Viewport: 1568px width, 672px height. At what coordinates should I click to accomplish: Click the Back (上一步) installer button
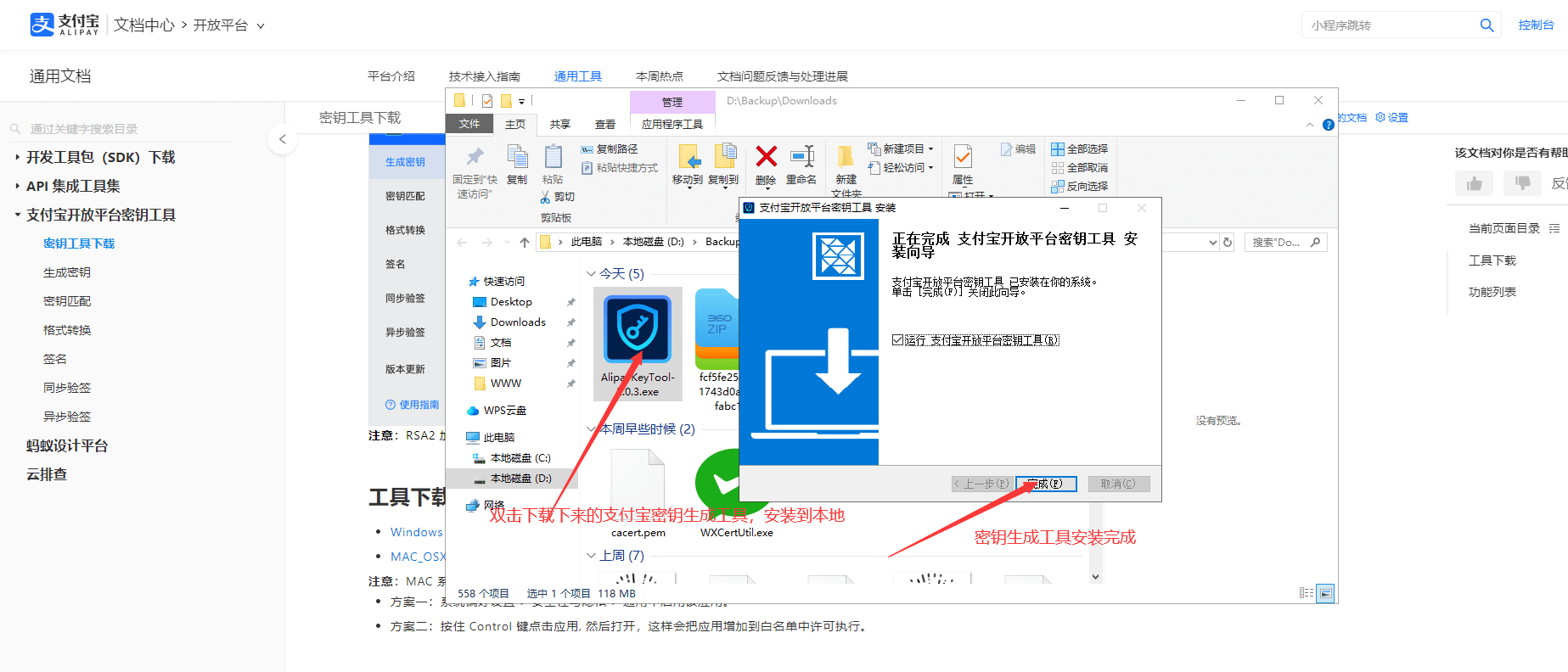pyautogui.click(x=981, y=484)
